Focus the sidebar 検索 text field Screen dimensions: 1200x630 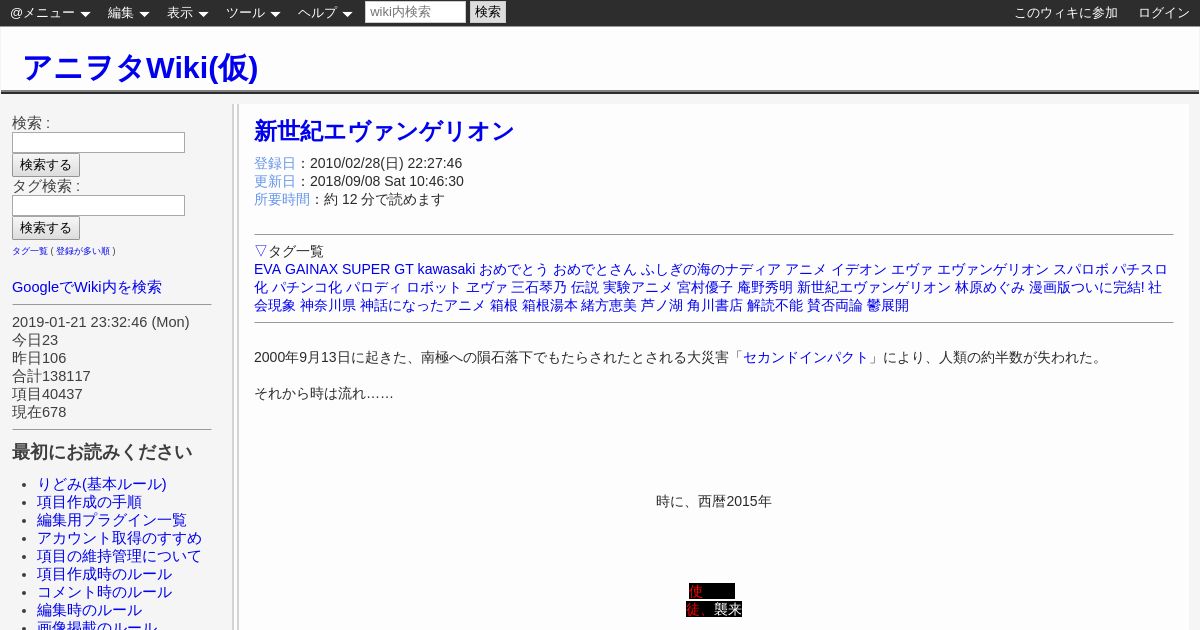point(98,142)
